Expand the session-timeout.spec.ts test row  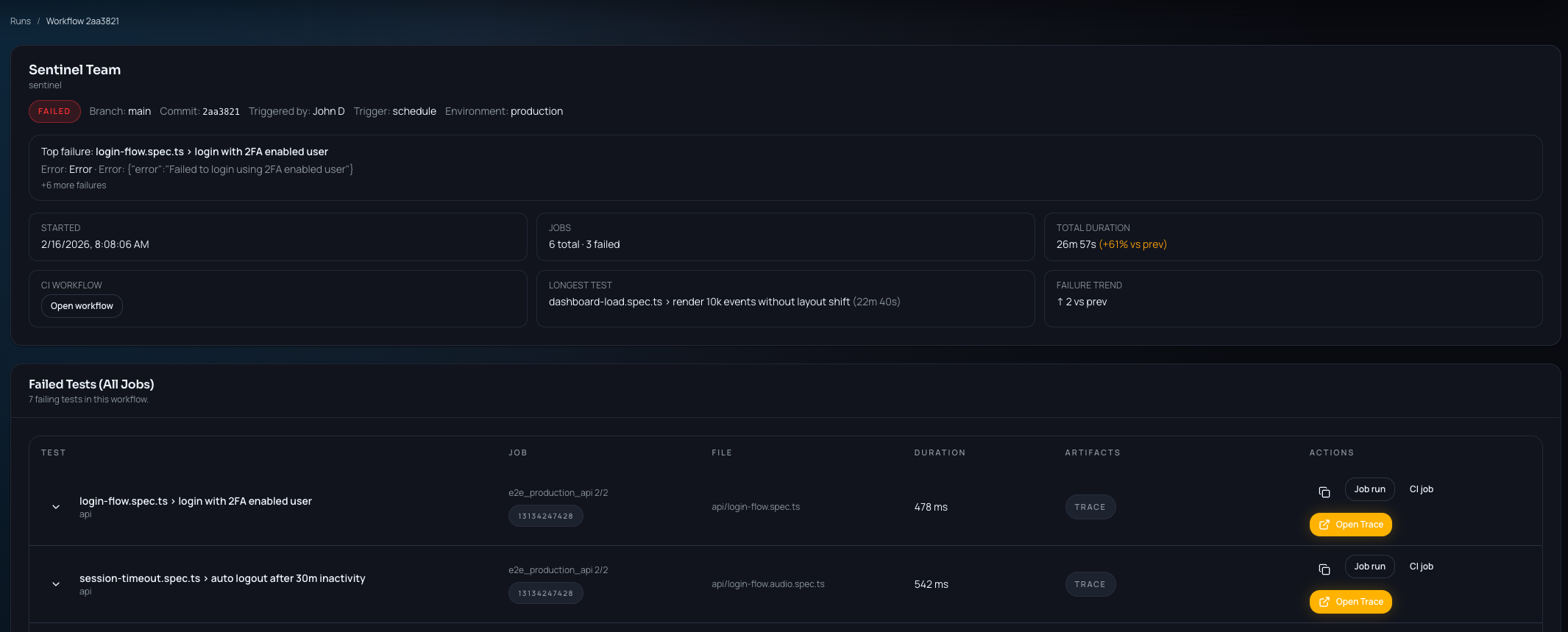pos(56,584)
